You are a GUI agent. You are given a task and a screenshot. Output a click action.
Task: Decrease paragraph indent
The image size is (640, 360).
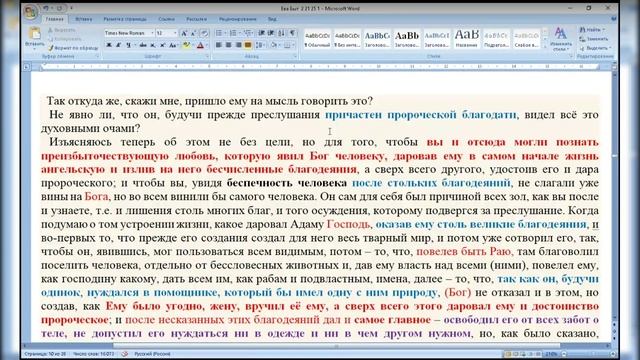coord(261,33)
